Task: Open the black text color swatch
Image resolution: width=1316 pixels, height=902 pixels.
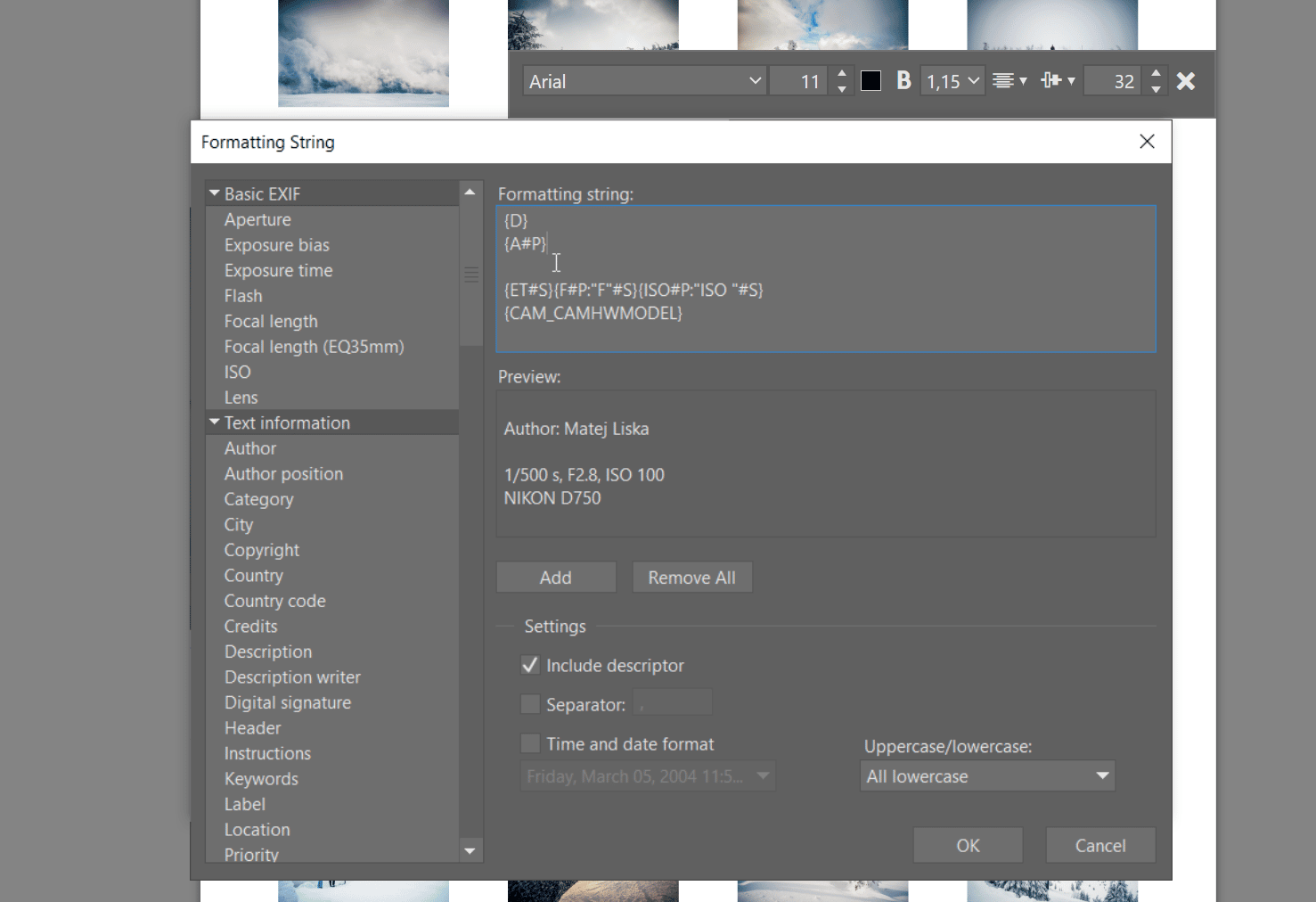Action: [x=871, y=81]
